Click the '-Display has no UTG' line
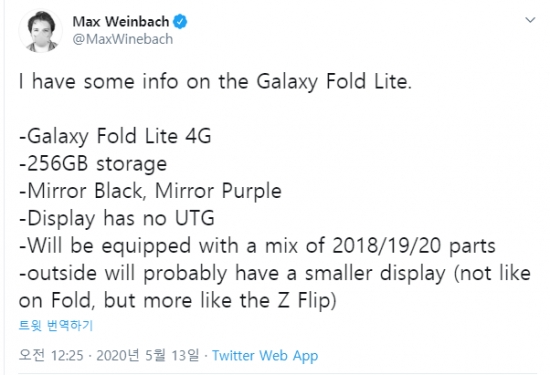550x375 pixels. click(117, 218)
